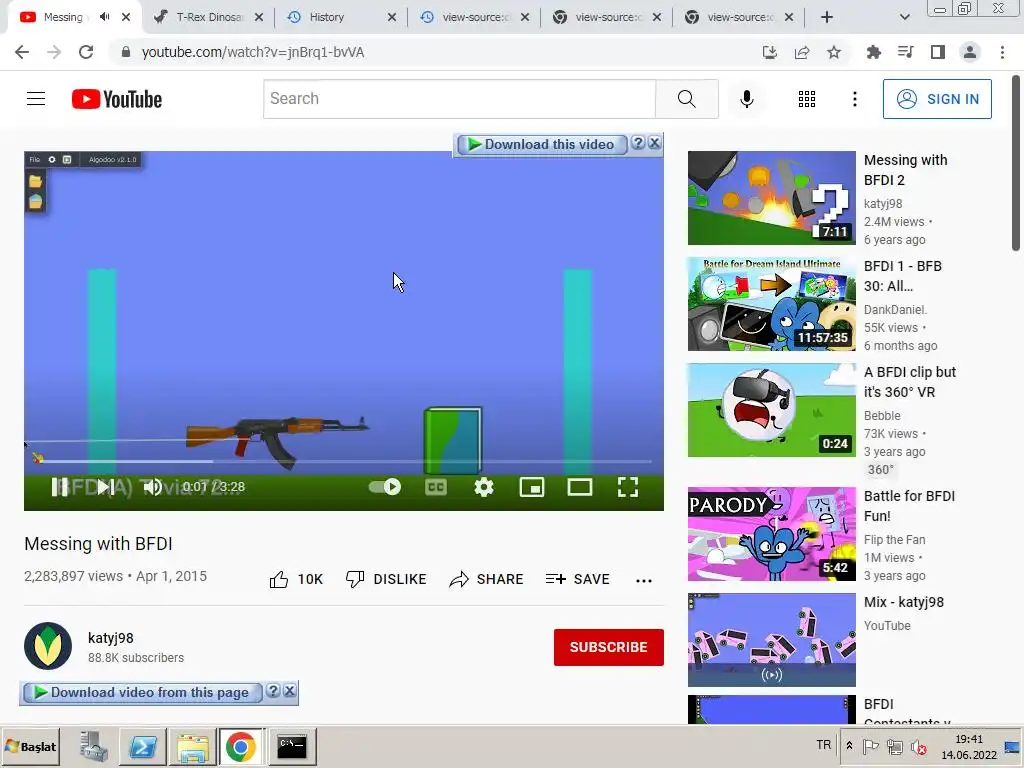Switch to theater mode
The height and width of the screenshot is (768, 1024).
(579, 487)
